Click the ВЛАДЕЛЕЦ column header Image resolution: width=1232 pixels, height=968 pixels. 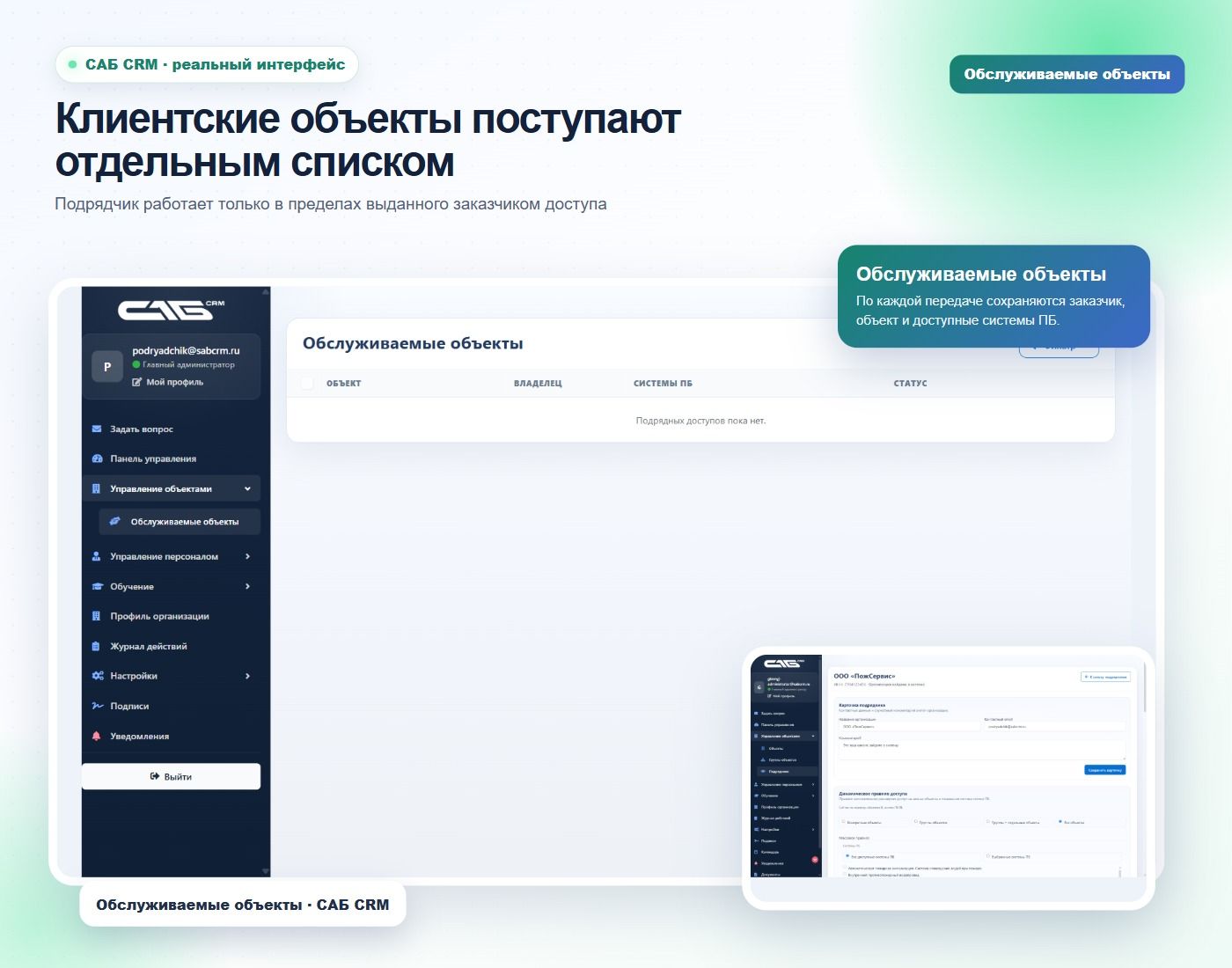point(538,384)
